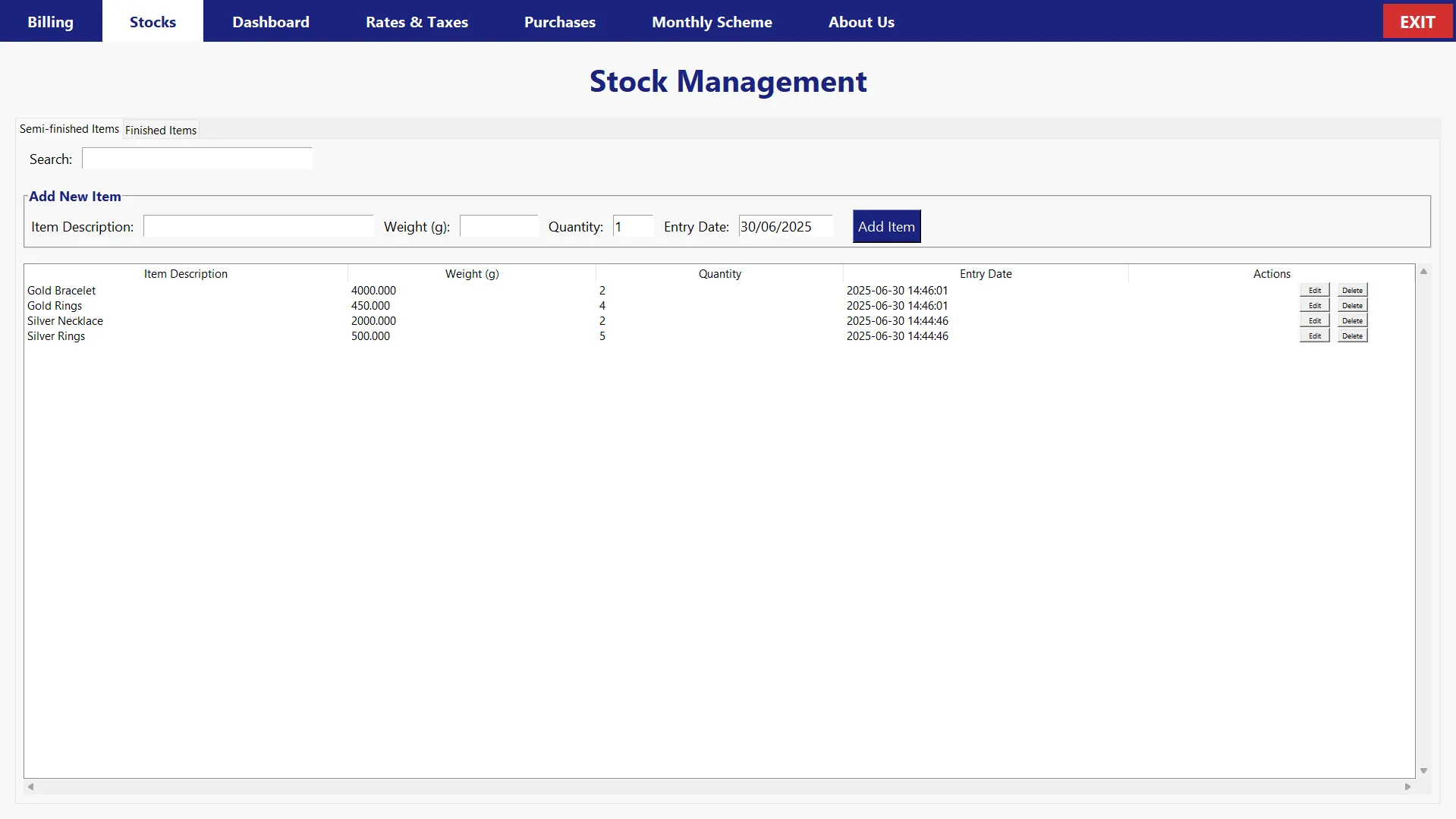The height and width of the screenshot is (819, 1456).
Task: Click the horizontal scrollbar right arrow
Action: [x=1407, y=787]
